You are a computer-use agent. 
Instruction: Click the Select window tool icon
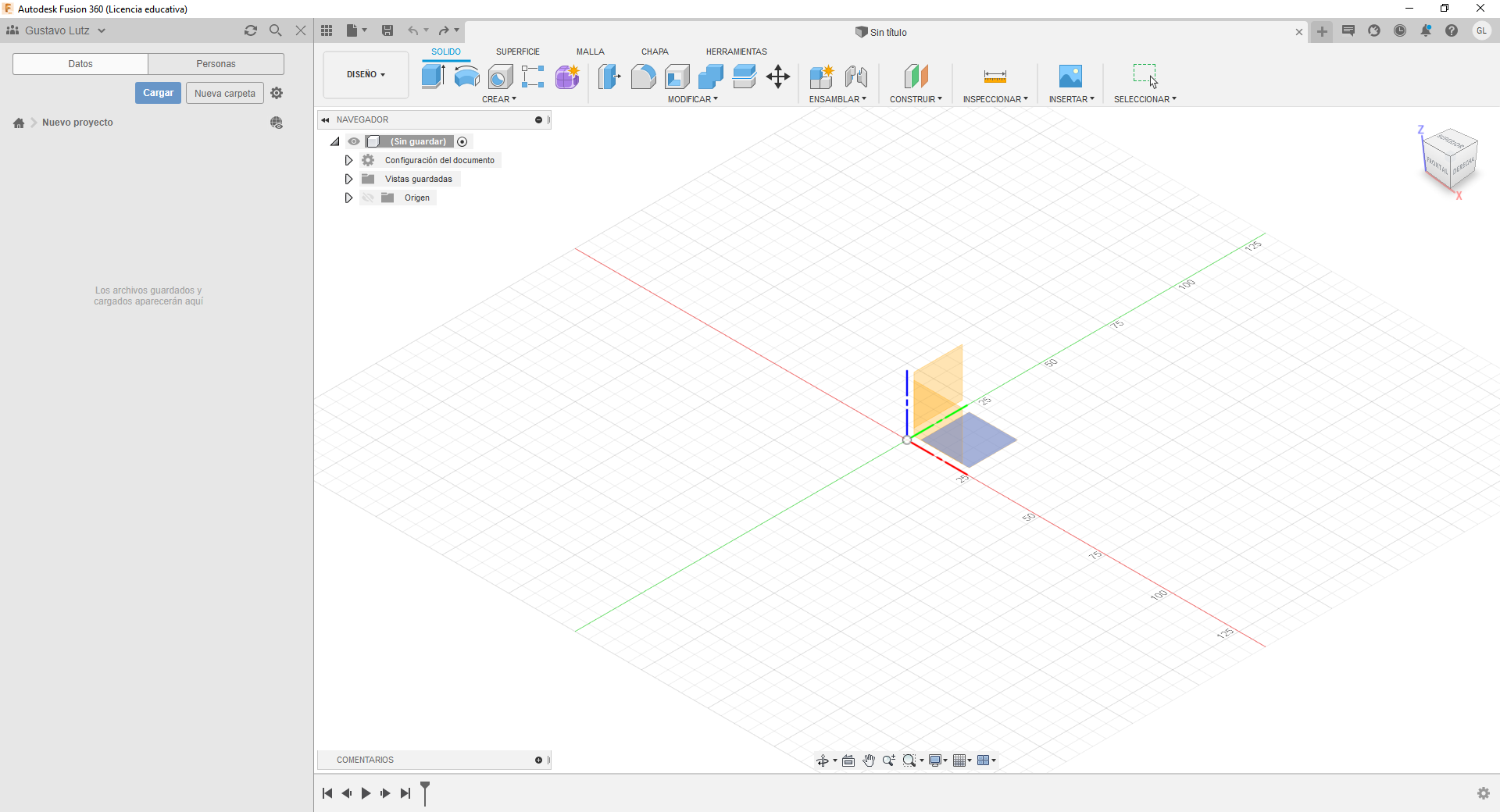(1145, 76)
